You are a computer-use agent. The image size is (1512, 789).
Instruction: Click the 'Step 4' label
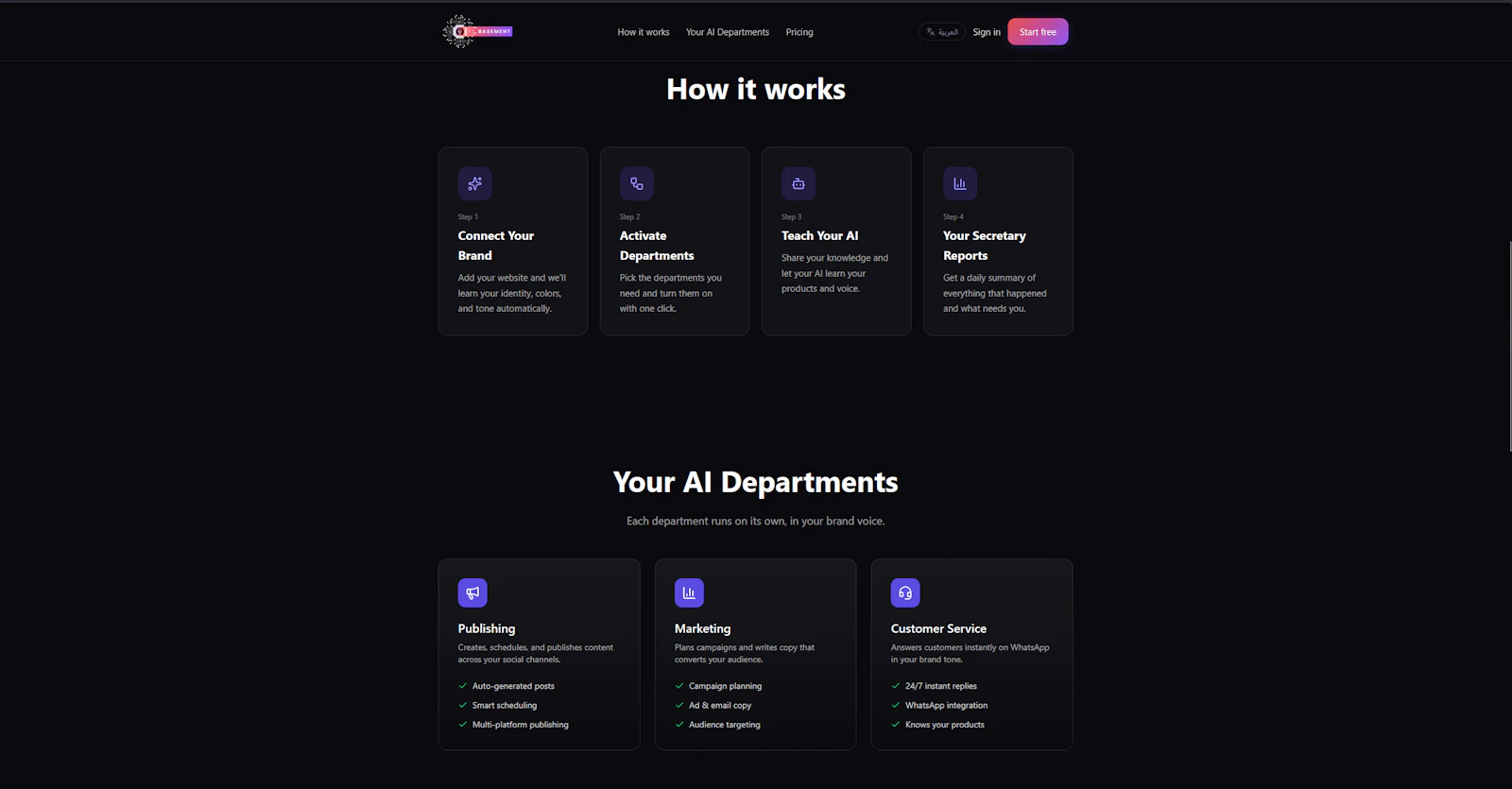click(953, 217)
